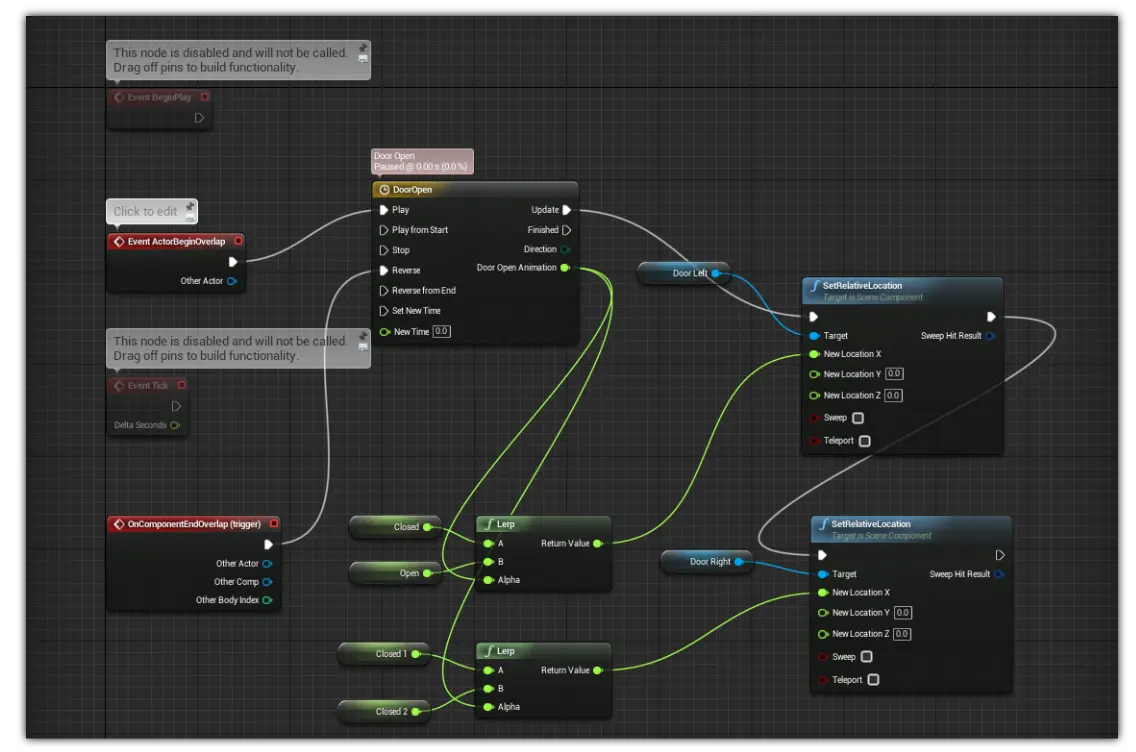The height and width of the screenshot is (752, 1136).
Task: Click the Other Body Index output pin
Action: 267,600
